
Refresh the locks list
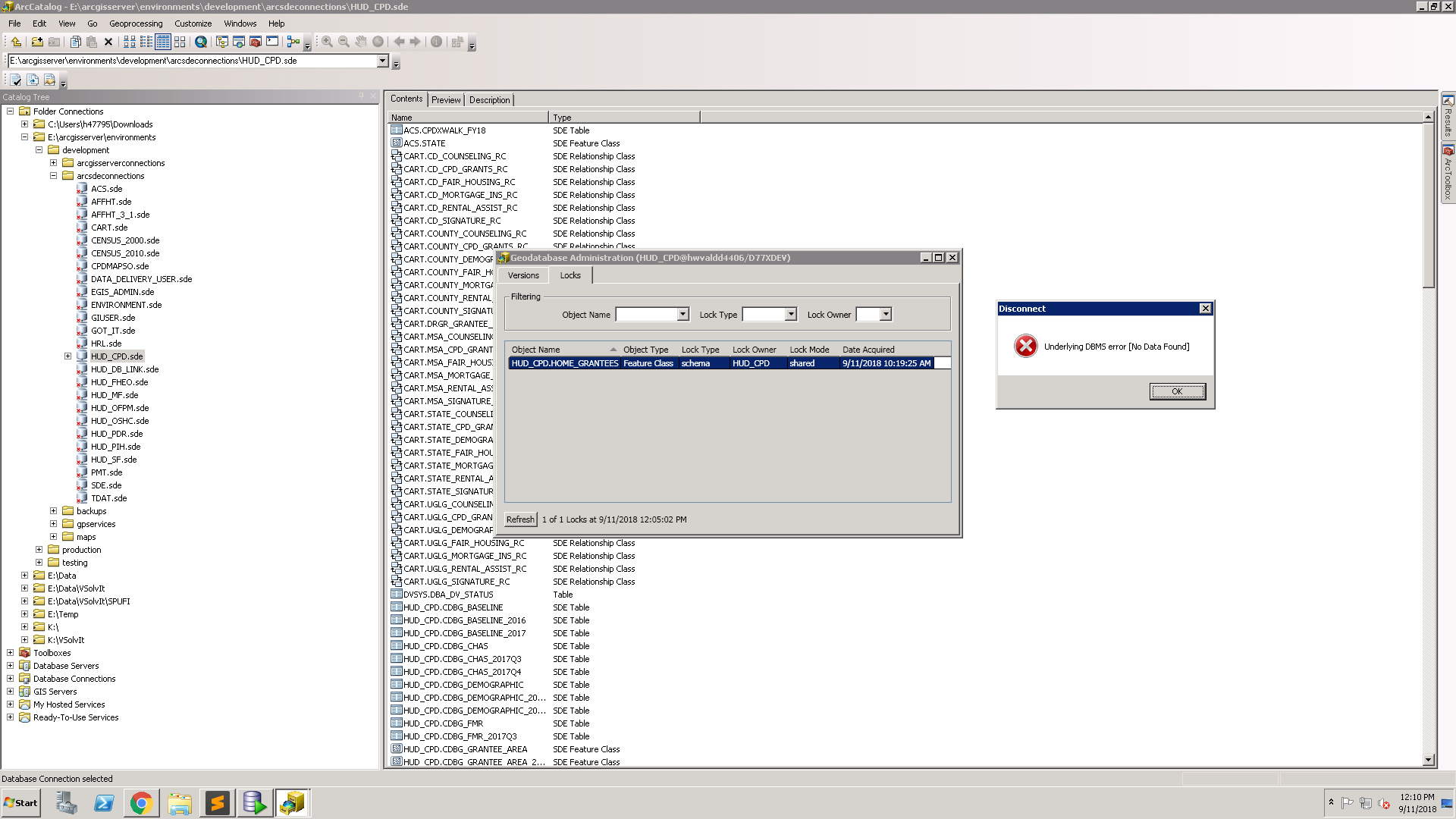click(520, 519)
